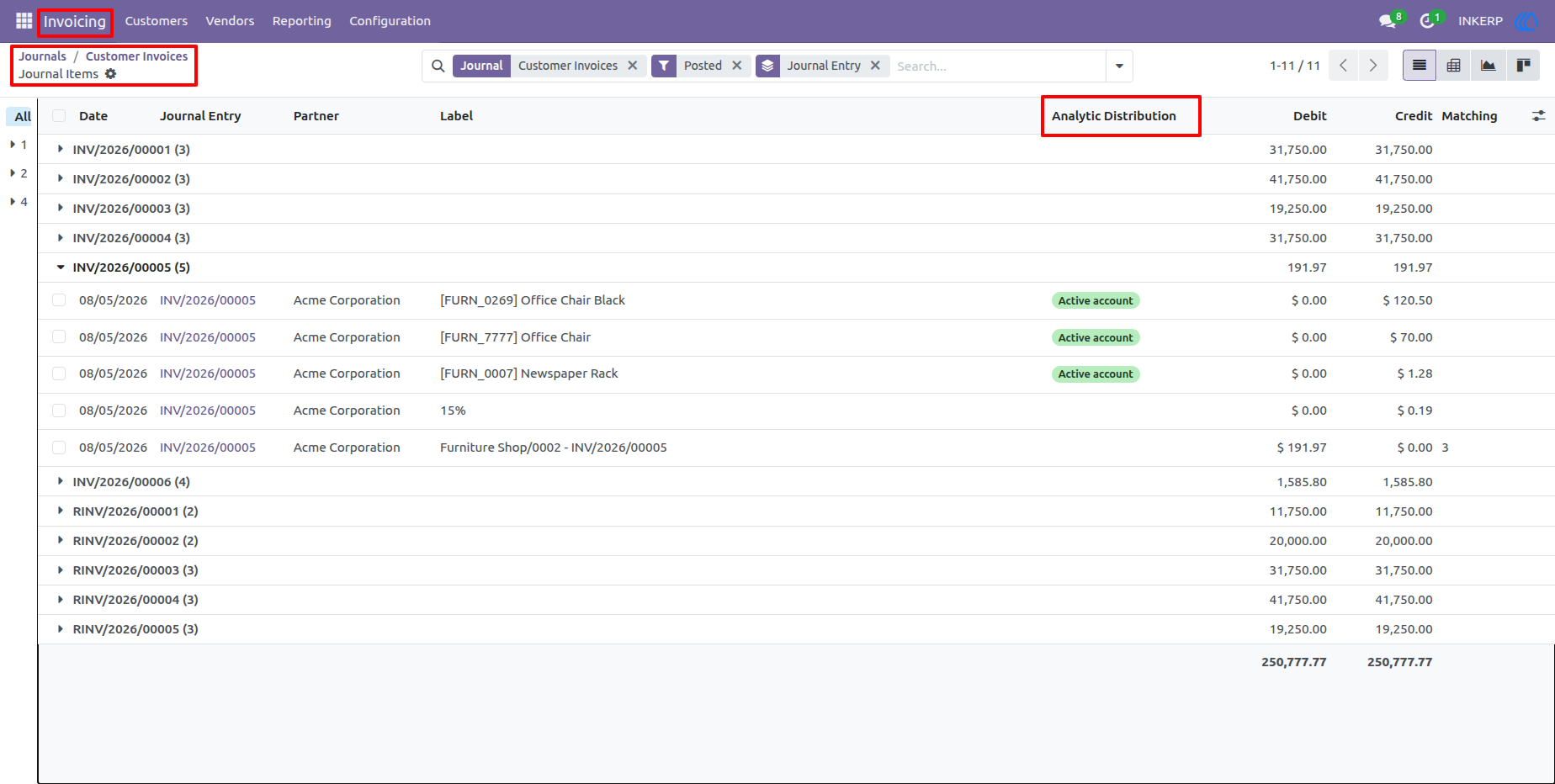Open the search options dropdown arrow
This screenshot has height=784, width=1555.
[x=1119, y=66]
